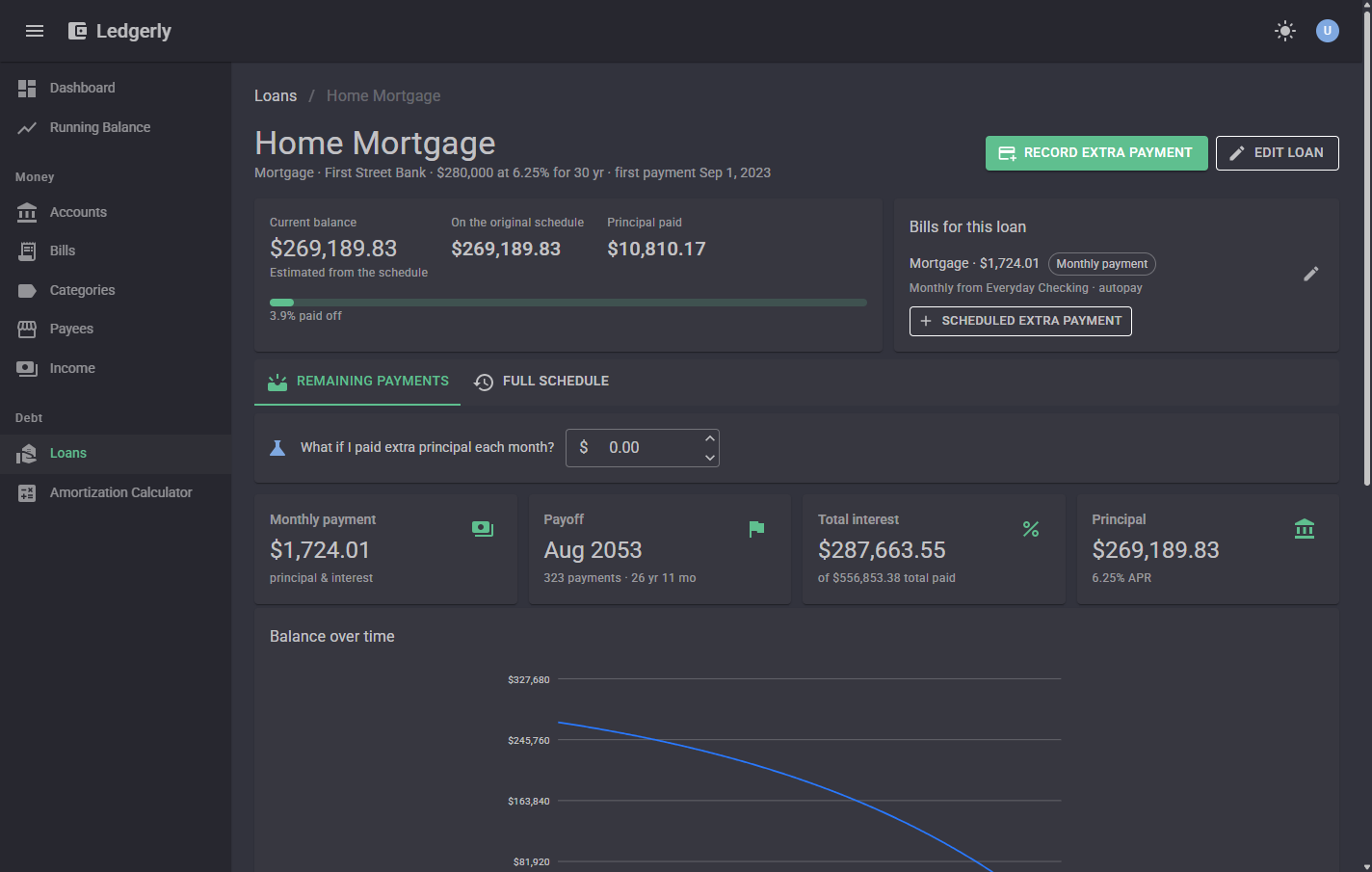
Task: Navigate to Accounts
Action: coord(116,212)
